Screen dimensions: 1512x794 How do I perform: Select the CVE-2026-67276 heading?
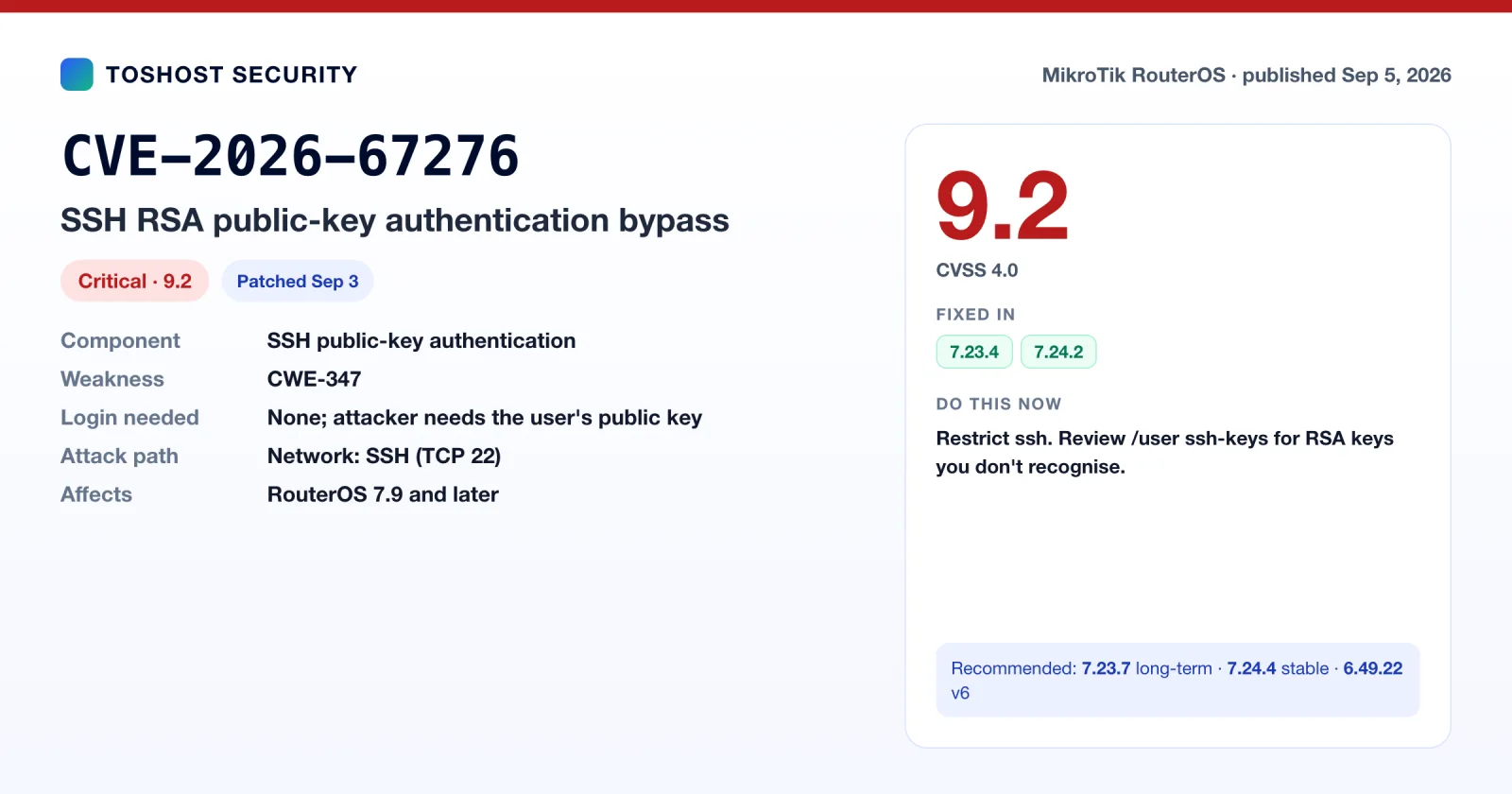point(291,156)
